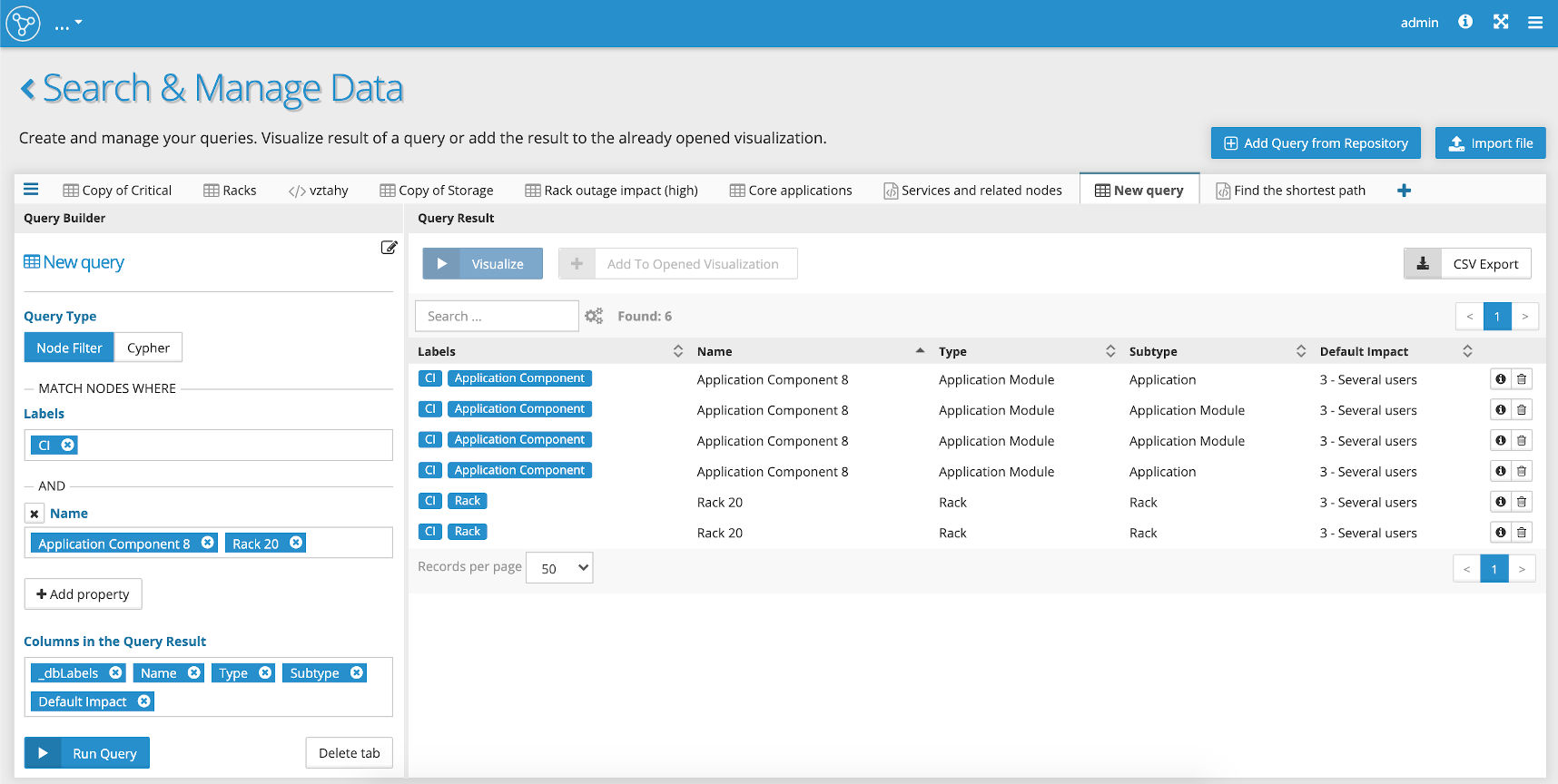Sort results by Default Impact column
The height and width of the screenshot is (784, 1558).
point(1467,351)
